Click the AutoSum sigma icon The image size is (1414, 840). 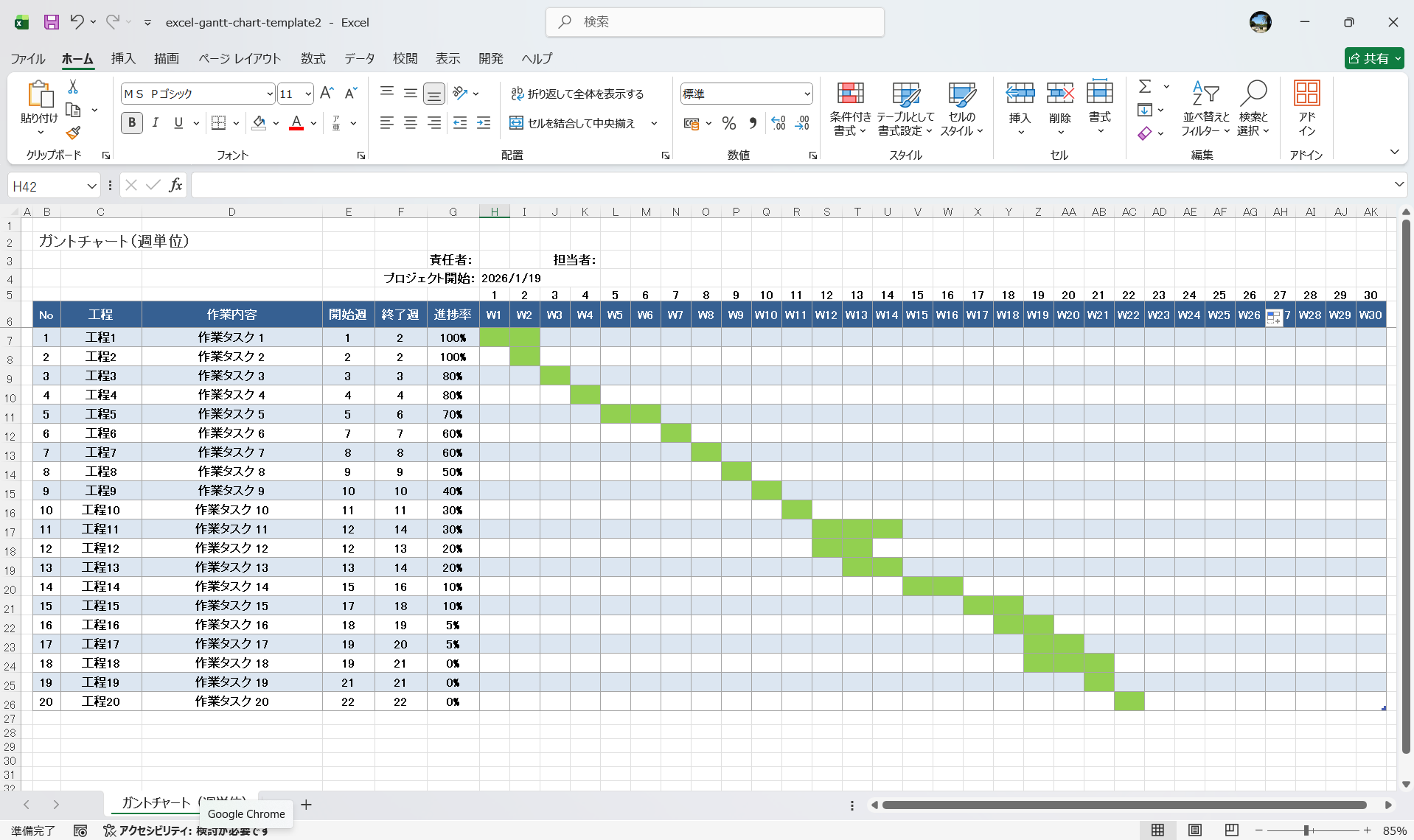pyautogui.click(x=1144, y=87)
